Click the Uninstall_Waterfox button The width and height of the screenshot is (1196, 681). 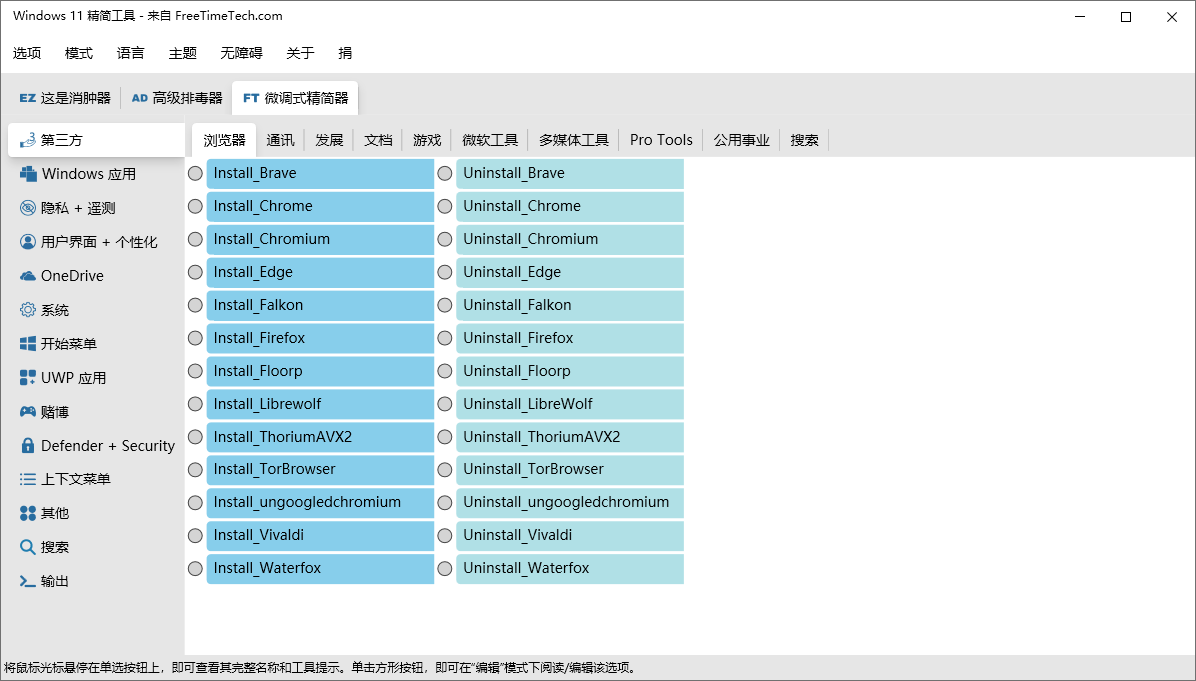pos(569,568)
